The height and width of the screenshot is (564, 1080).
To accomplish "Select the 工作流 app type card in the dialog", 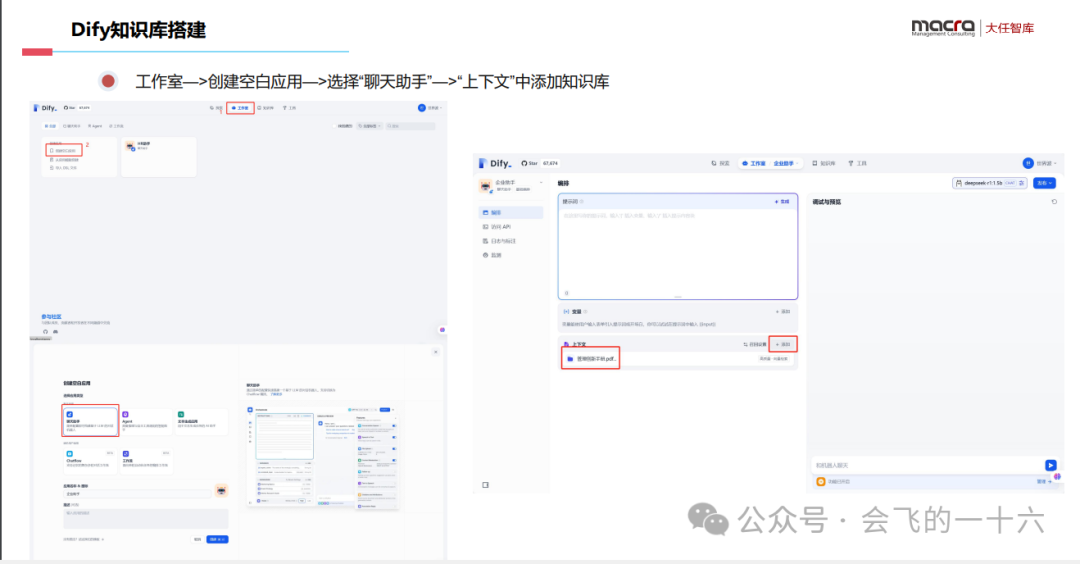I will click(145, 460).
